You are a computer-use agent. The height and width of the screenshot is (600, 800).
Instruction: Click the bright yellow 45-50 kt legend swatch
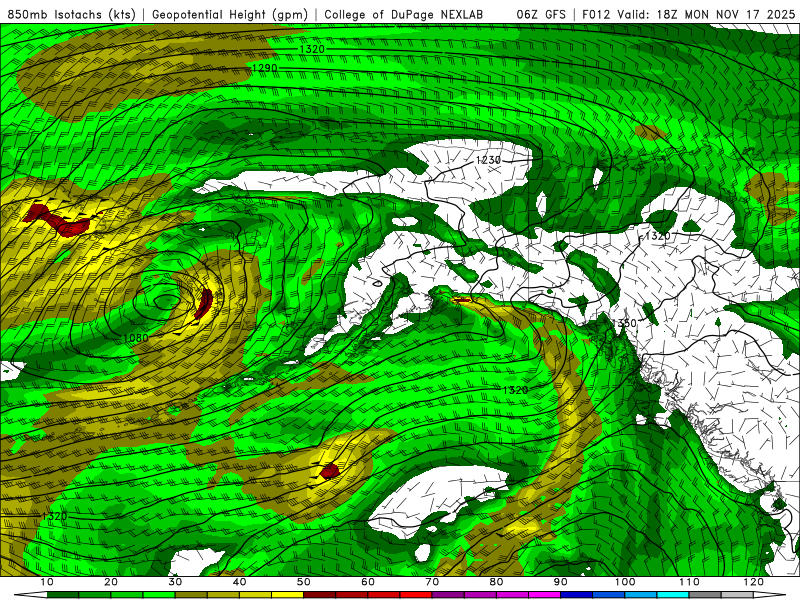coord(287,595)
